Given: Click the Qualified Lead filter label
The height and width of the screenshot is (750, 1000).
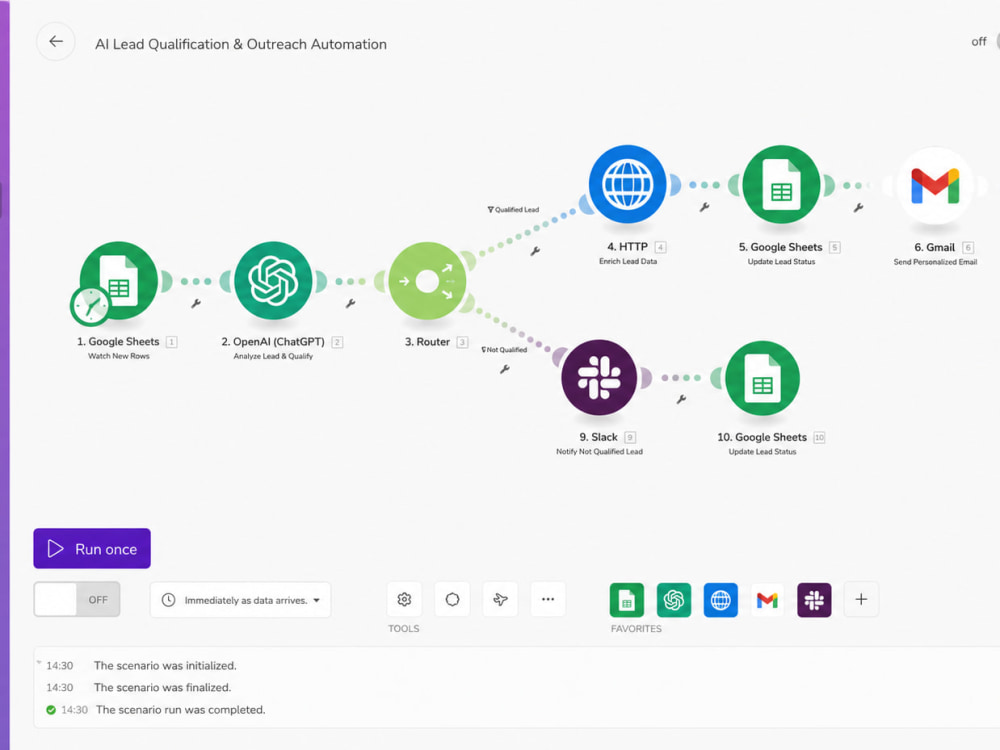Looking at the screenshot, I should (513, 209).
